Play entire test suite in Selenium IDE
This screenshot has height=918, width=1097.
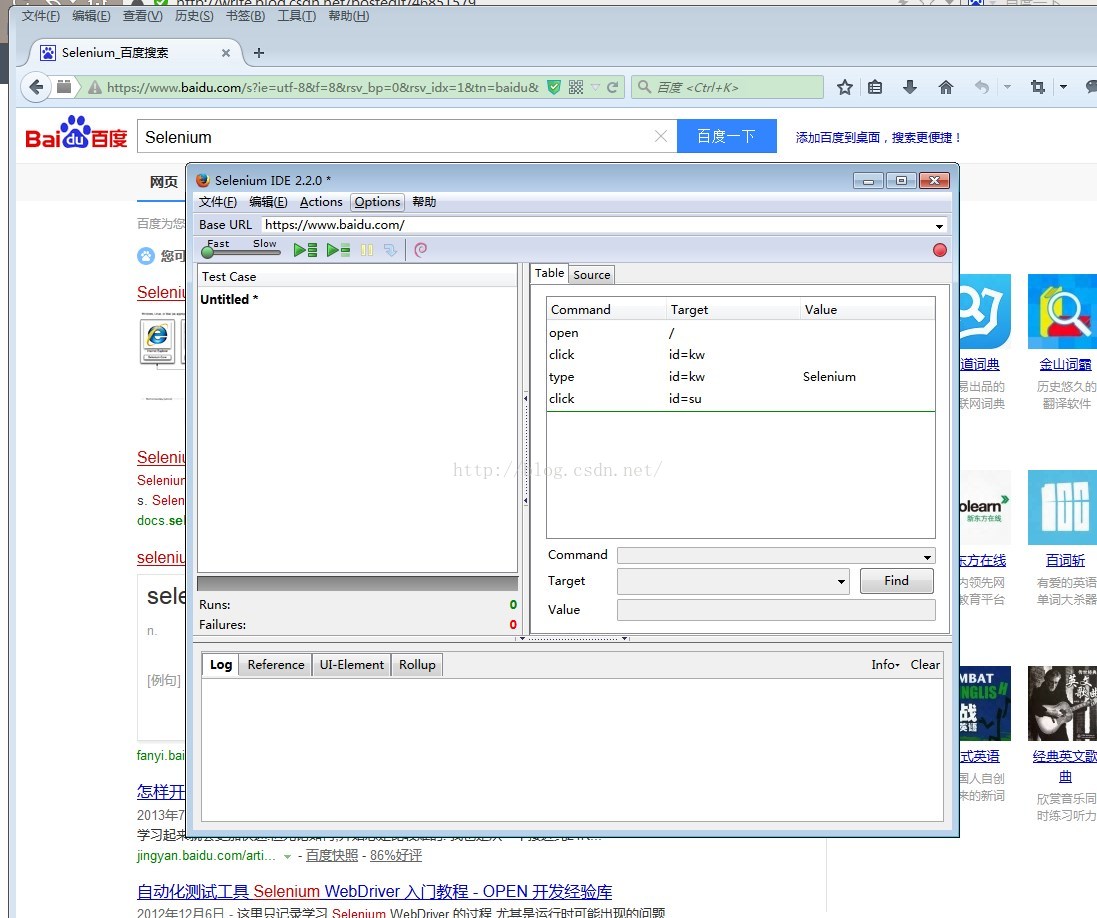305,250
